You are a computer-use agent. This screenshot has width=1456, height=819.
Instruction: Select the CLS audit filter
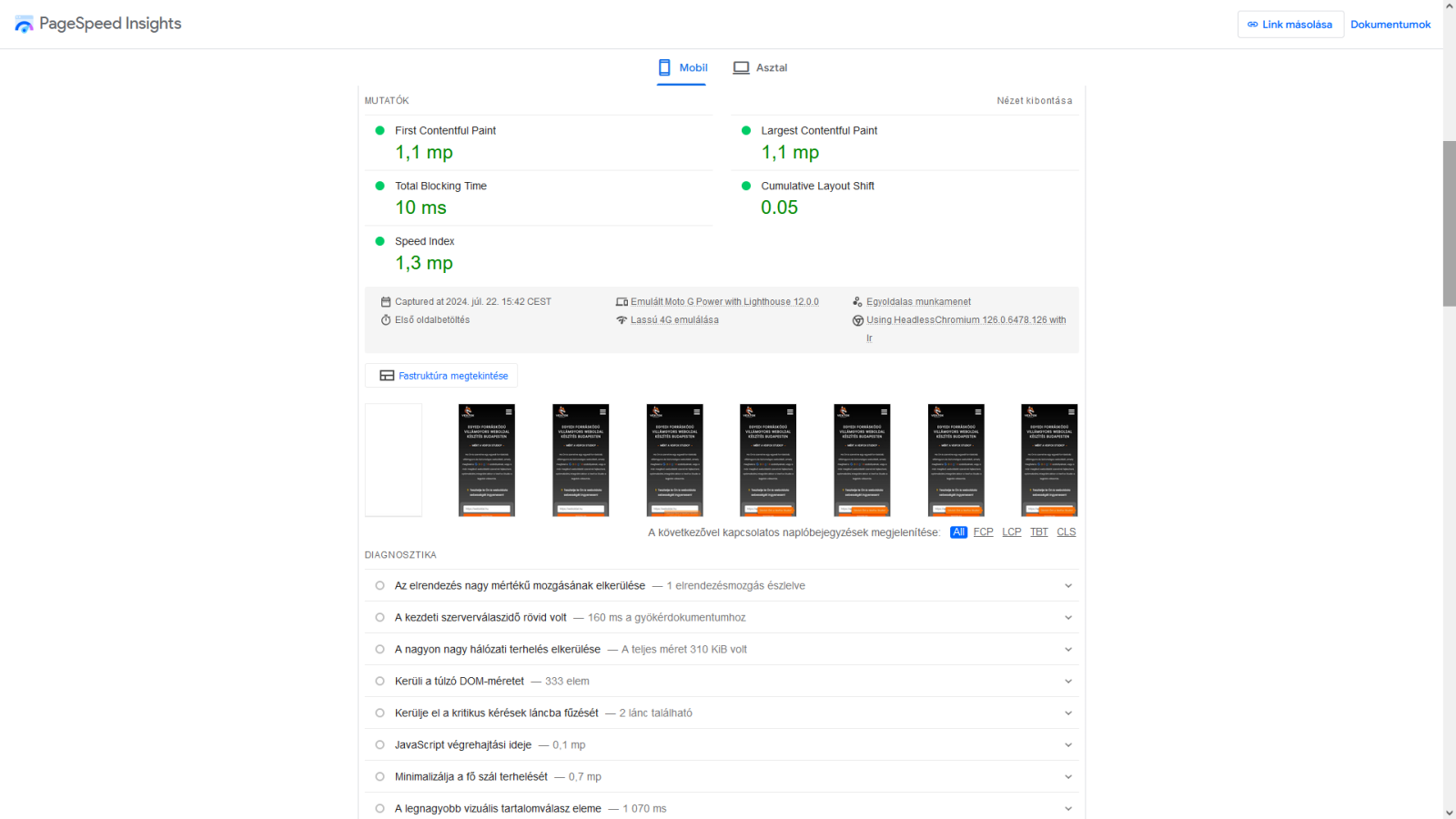click(x=1067, y=532)
